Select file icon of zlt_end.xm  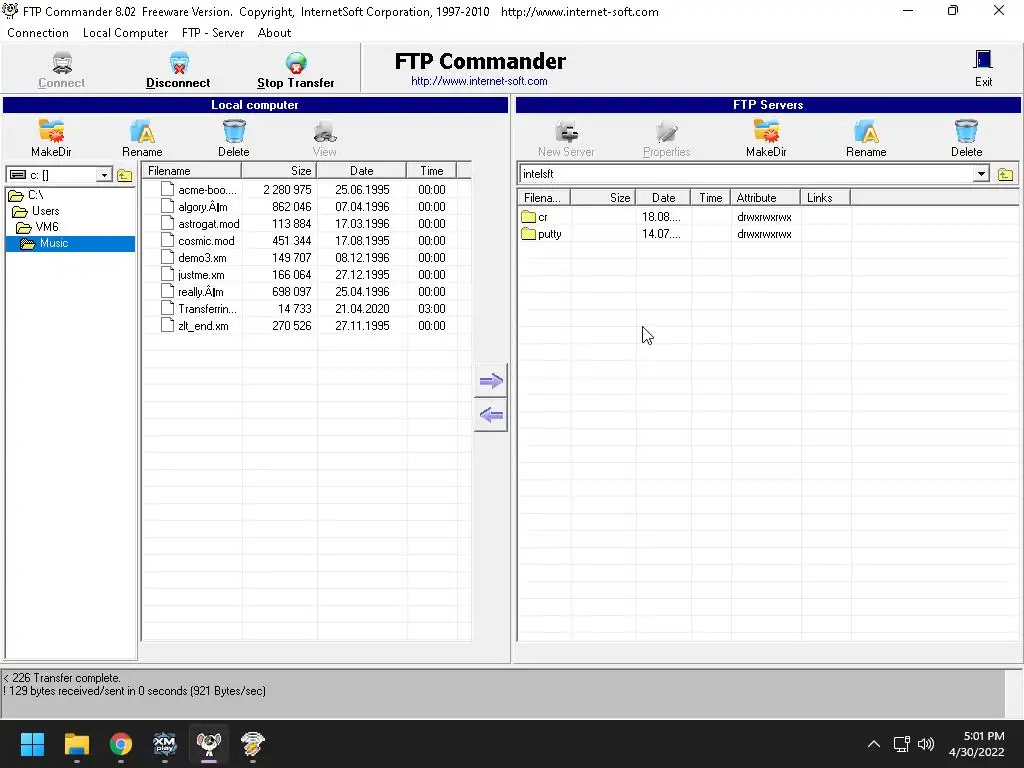pyautogui.click(x=167, y=325)
